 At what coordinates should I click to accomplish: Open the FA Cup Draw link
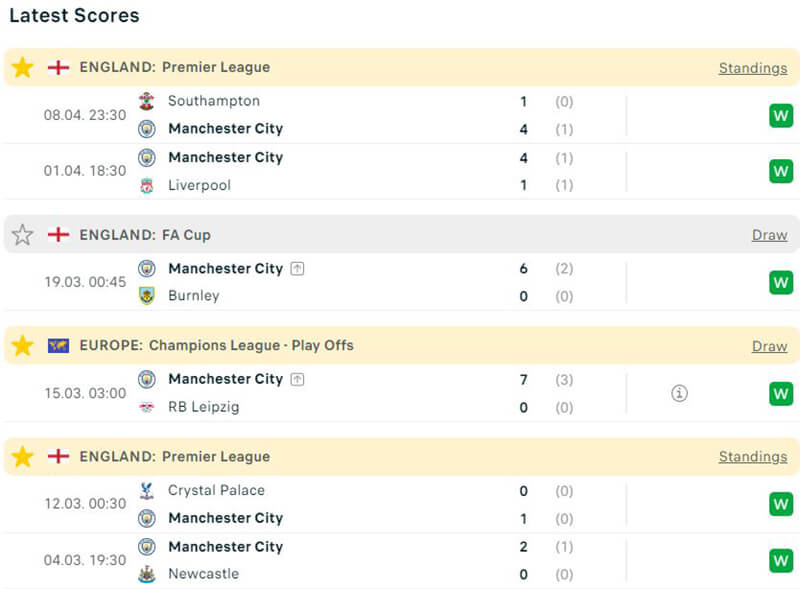[769, 235]
